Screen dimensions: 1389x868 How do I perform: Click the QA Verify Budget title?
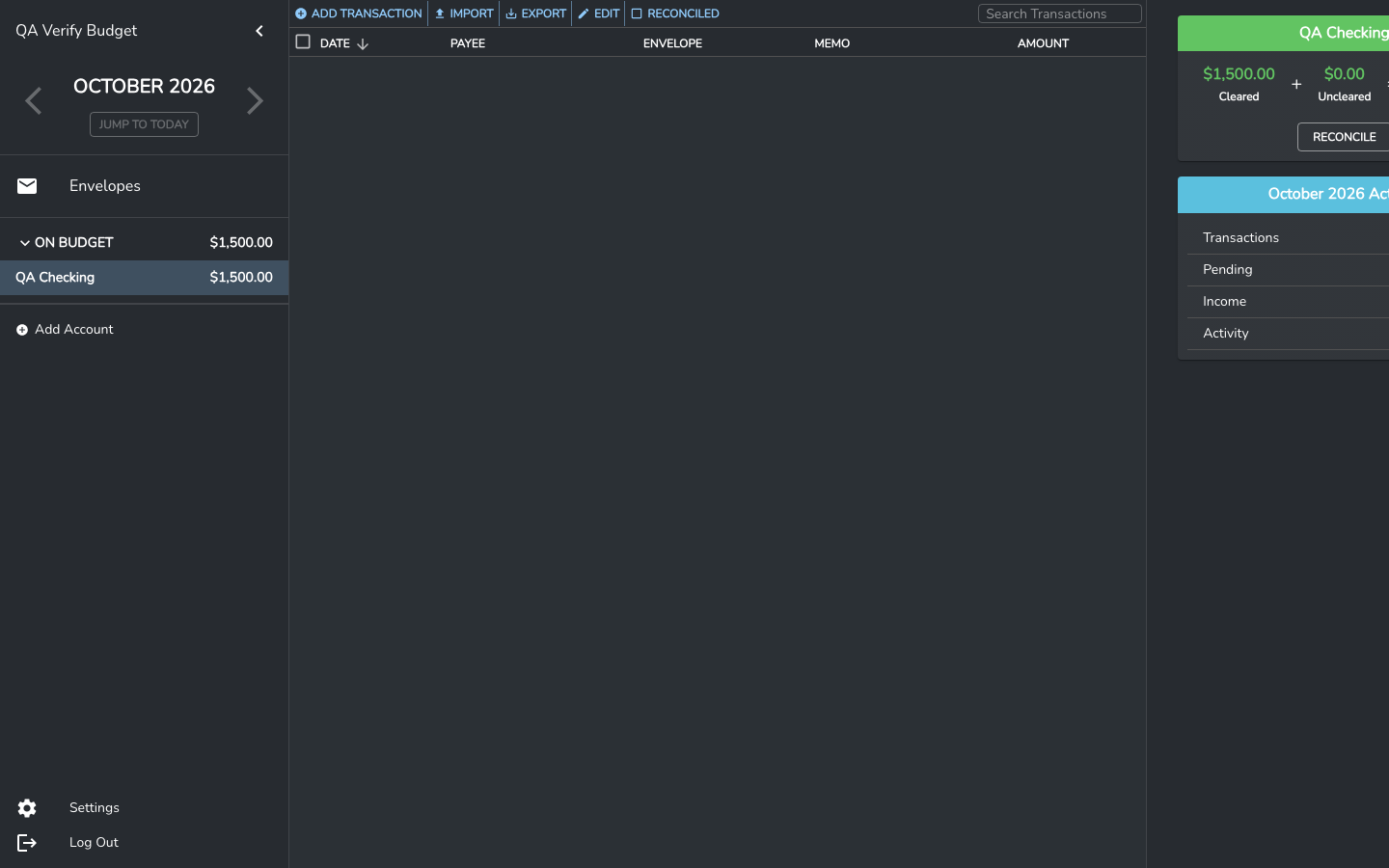point(76,31)
